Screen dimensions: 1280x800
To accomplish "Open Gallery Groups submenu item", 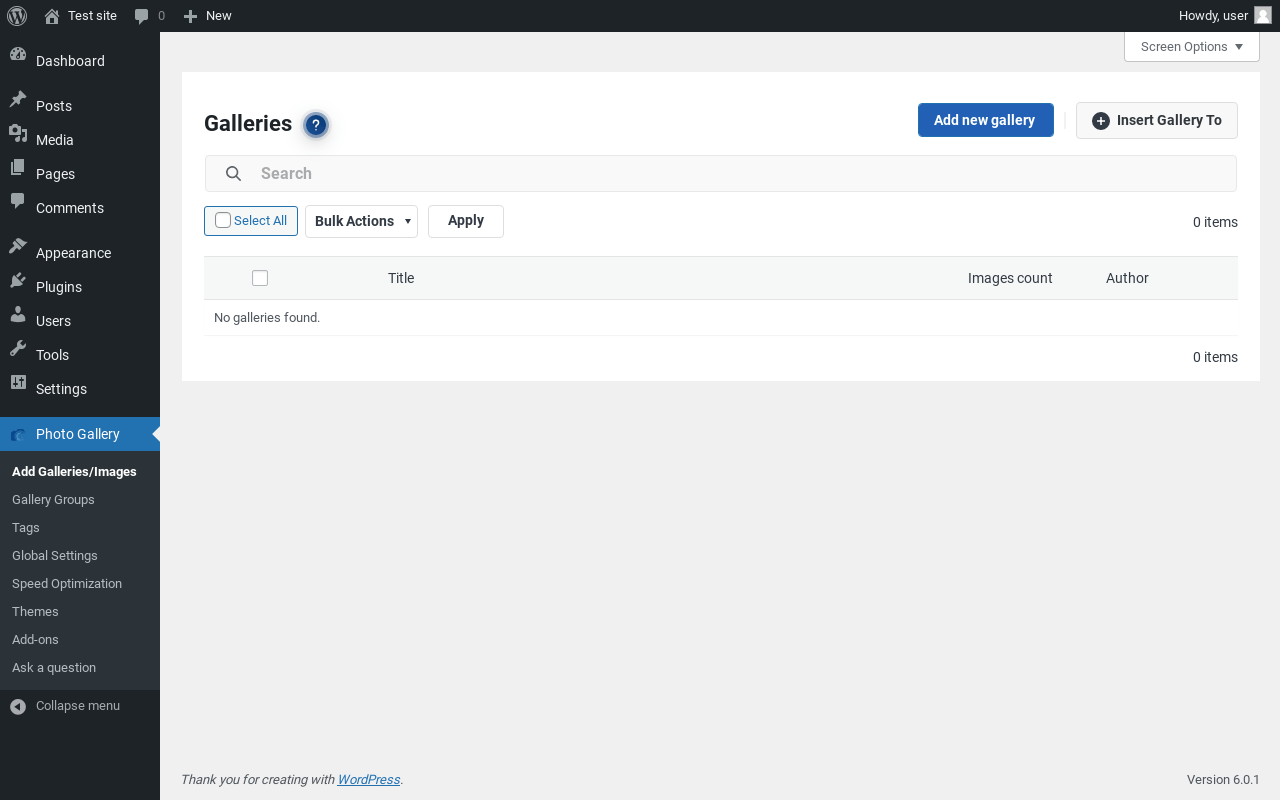I will tap(53, 500).
